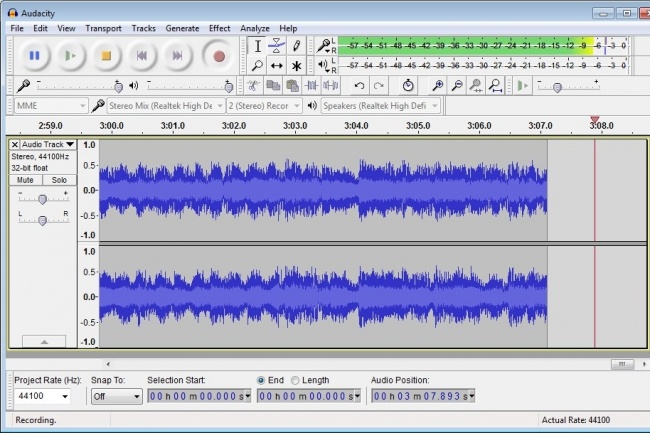Open the Speakers output device dropdown
Screen dimensions: 650x433
[x=381, y=106]
